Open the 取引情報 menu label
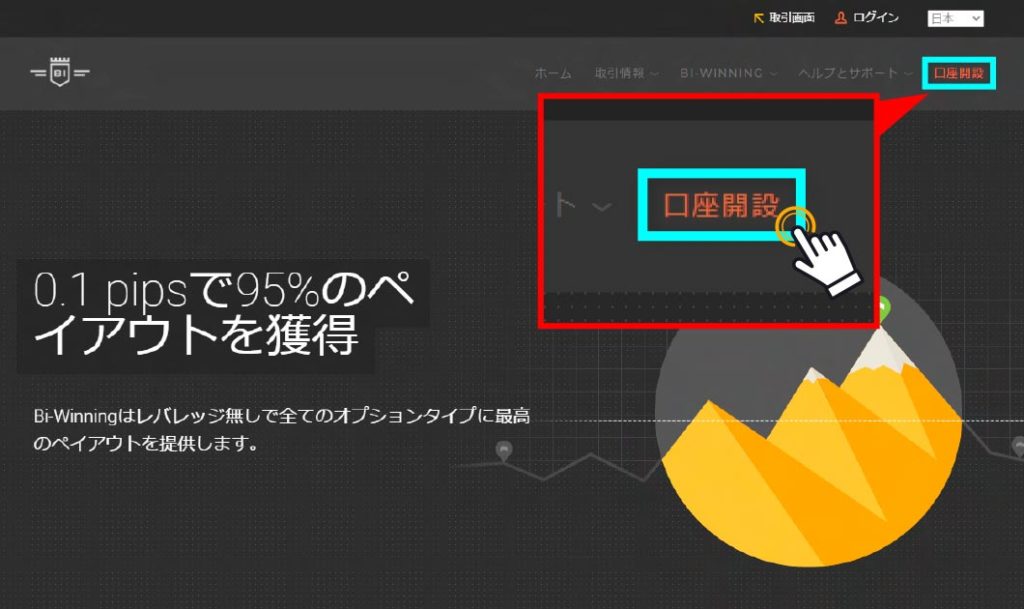Image resolution: width=1024 pixels, height=609 pixels. point(620,74)
